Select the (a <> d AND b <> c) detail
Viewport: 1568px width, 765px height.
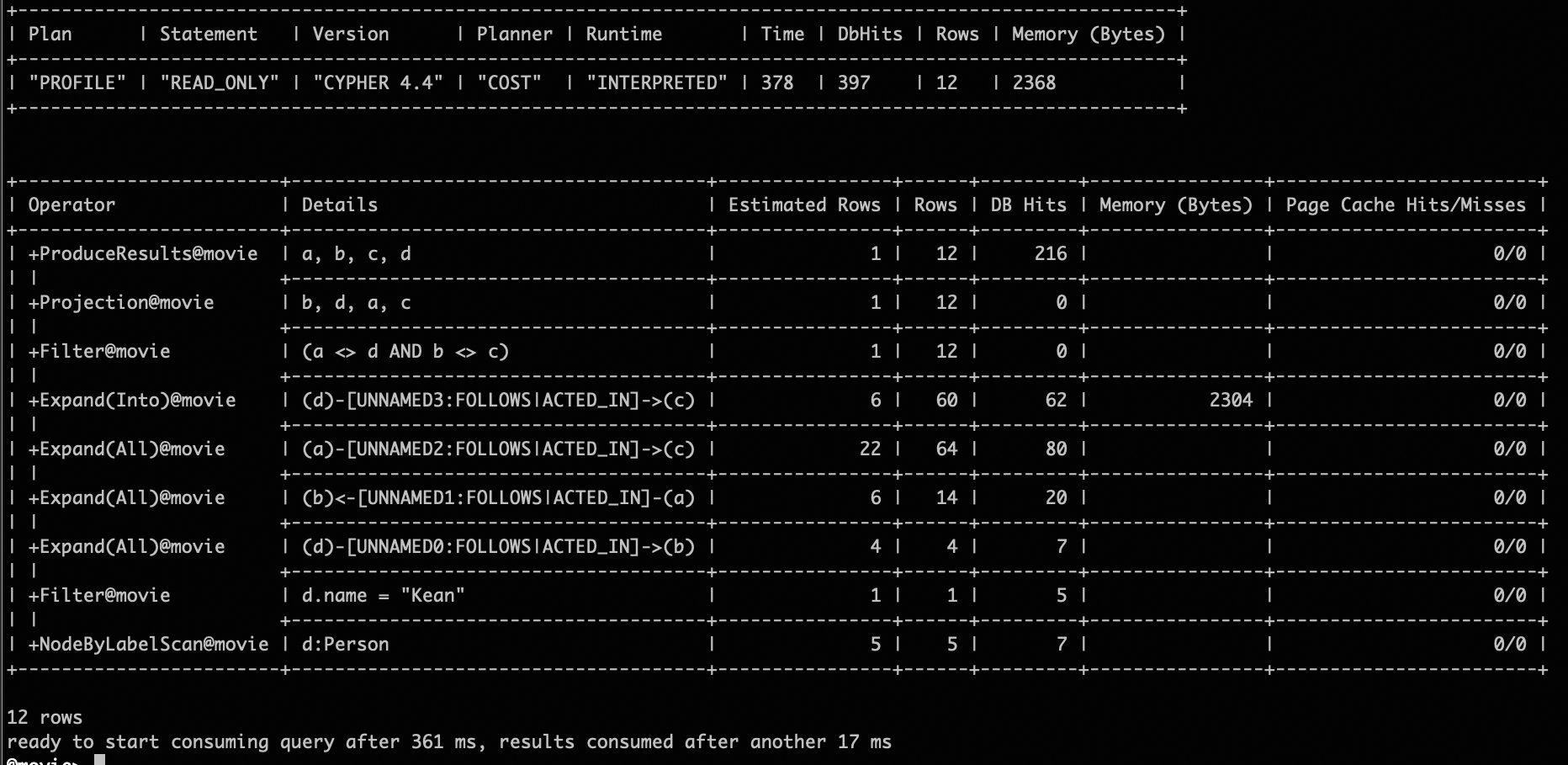pyautogui.click(x=405, y=351)
